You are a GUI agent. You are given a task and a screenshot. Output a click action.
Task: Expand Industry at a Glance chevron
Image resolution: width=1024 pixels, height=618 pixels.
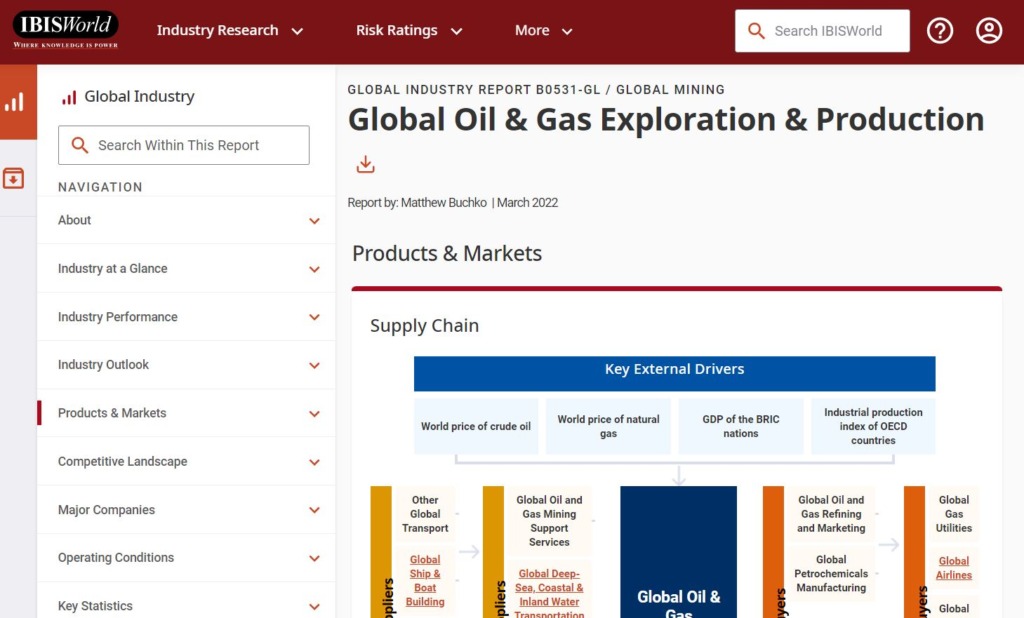click(314, 269)
